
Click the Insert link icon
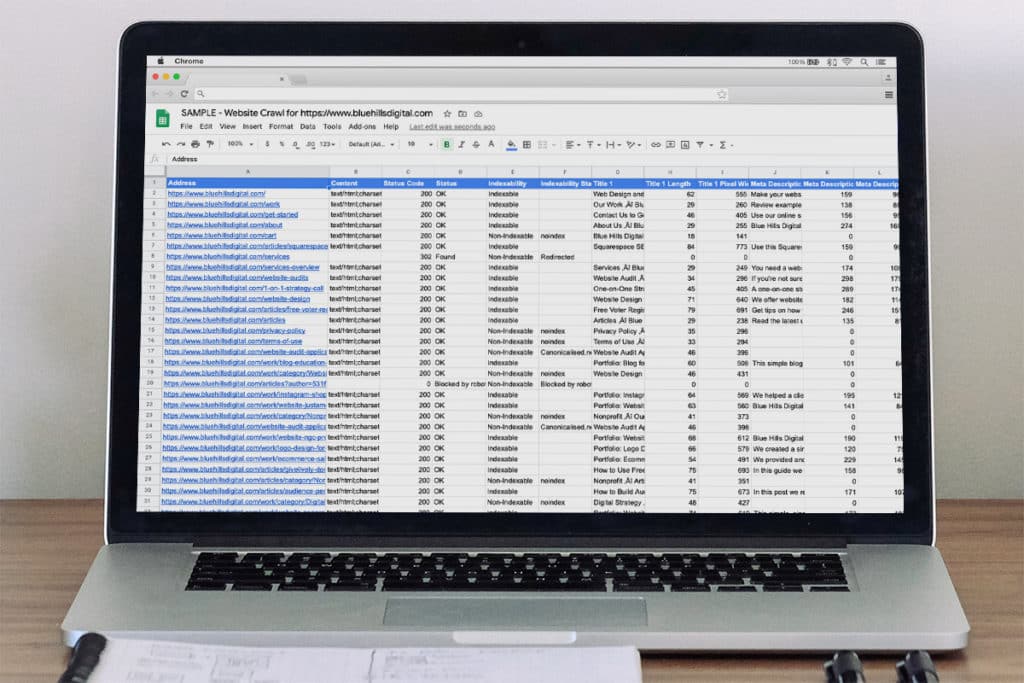pyautogui.click(x=656, y=144)
